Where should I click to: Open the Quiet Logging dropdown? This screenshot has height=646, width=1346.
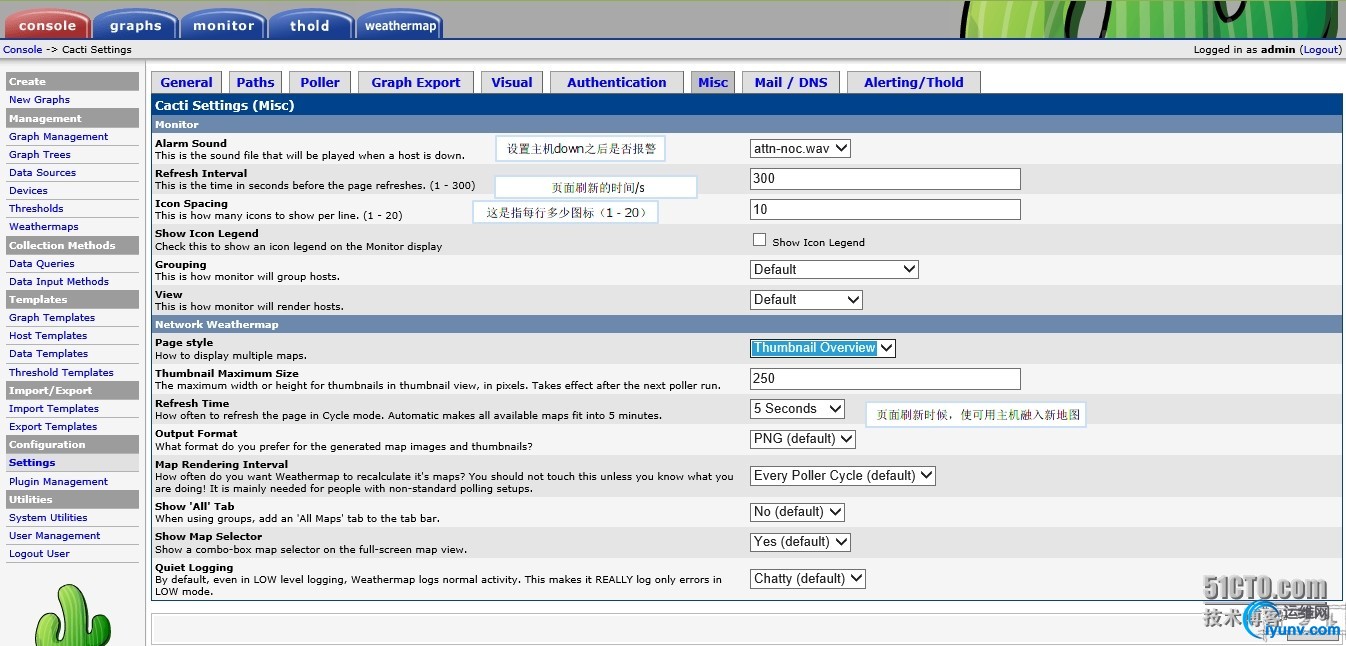[x=808, y=578]
